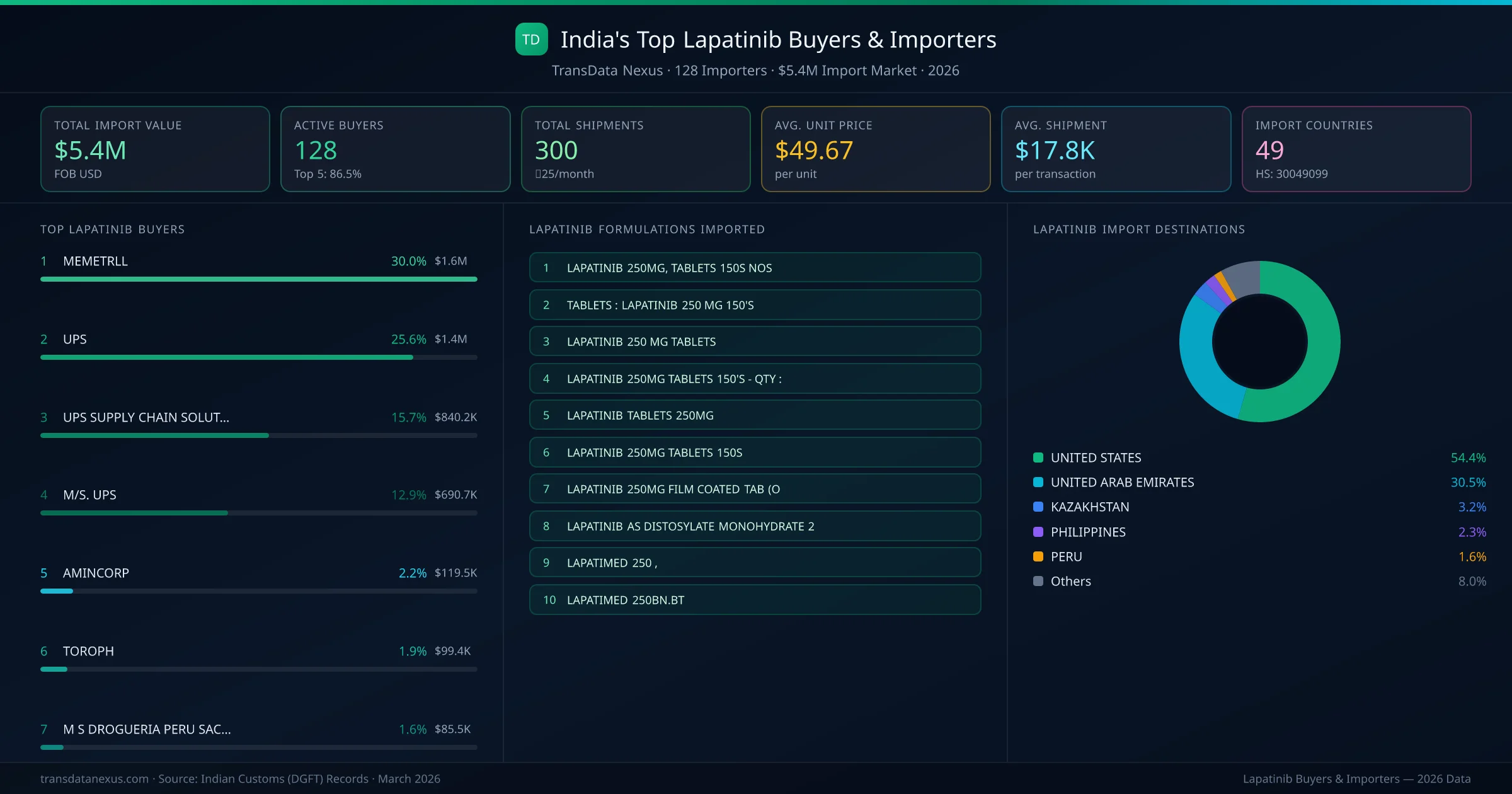Open the Lapatinib Import Destinations panel
1512x794 pixels.
pos(1138,229)
